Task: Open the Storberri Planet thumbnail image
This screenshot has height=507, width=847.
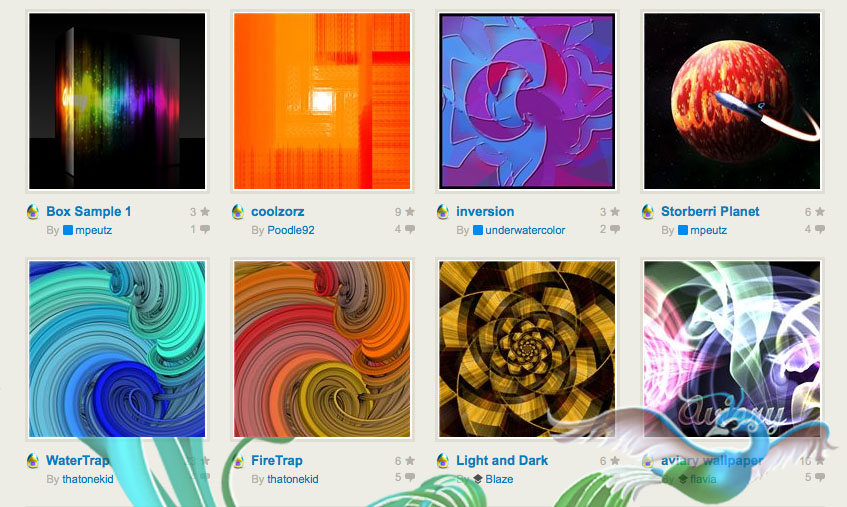Action: click(732, 102)
